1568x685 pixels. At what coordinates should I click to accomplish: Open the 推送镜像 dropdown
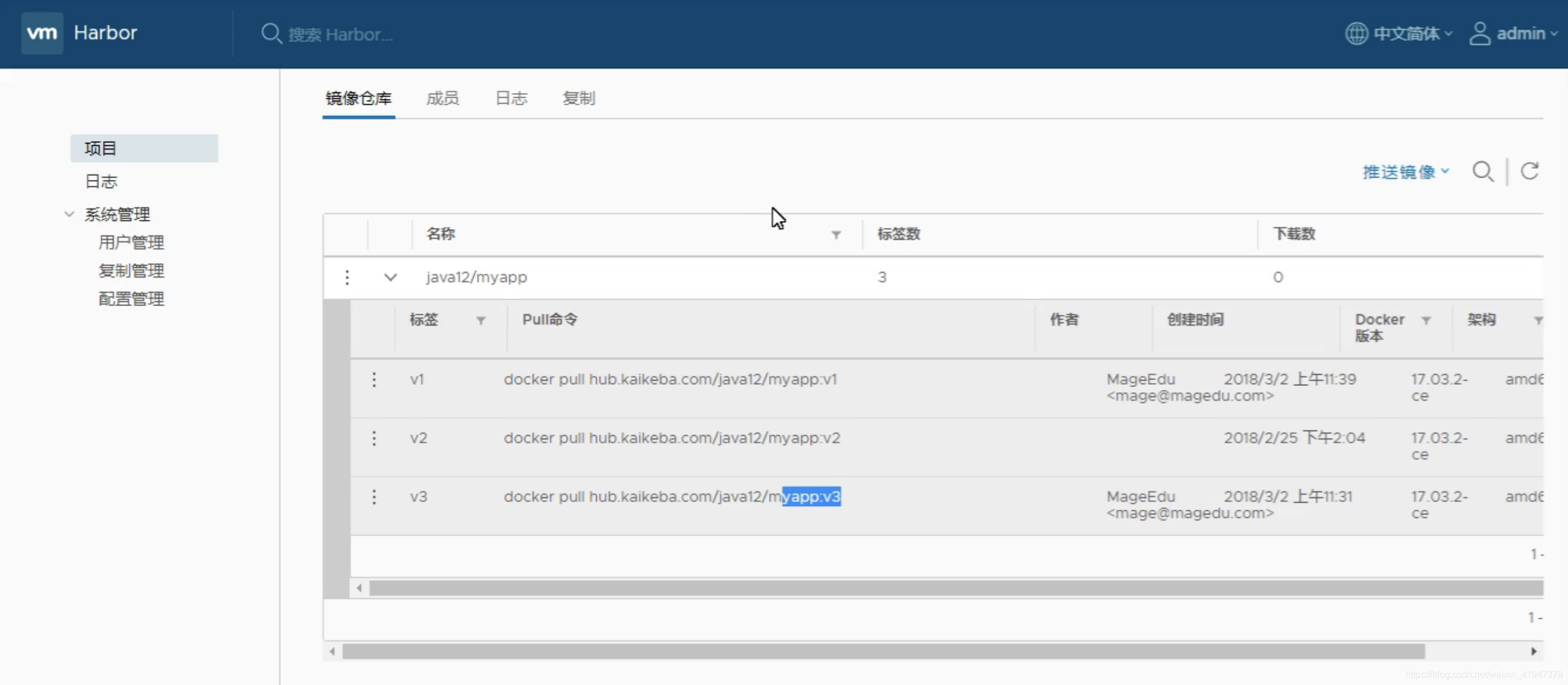[1406, 172]
